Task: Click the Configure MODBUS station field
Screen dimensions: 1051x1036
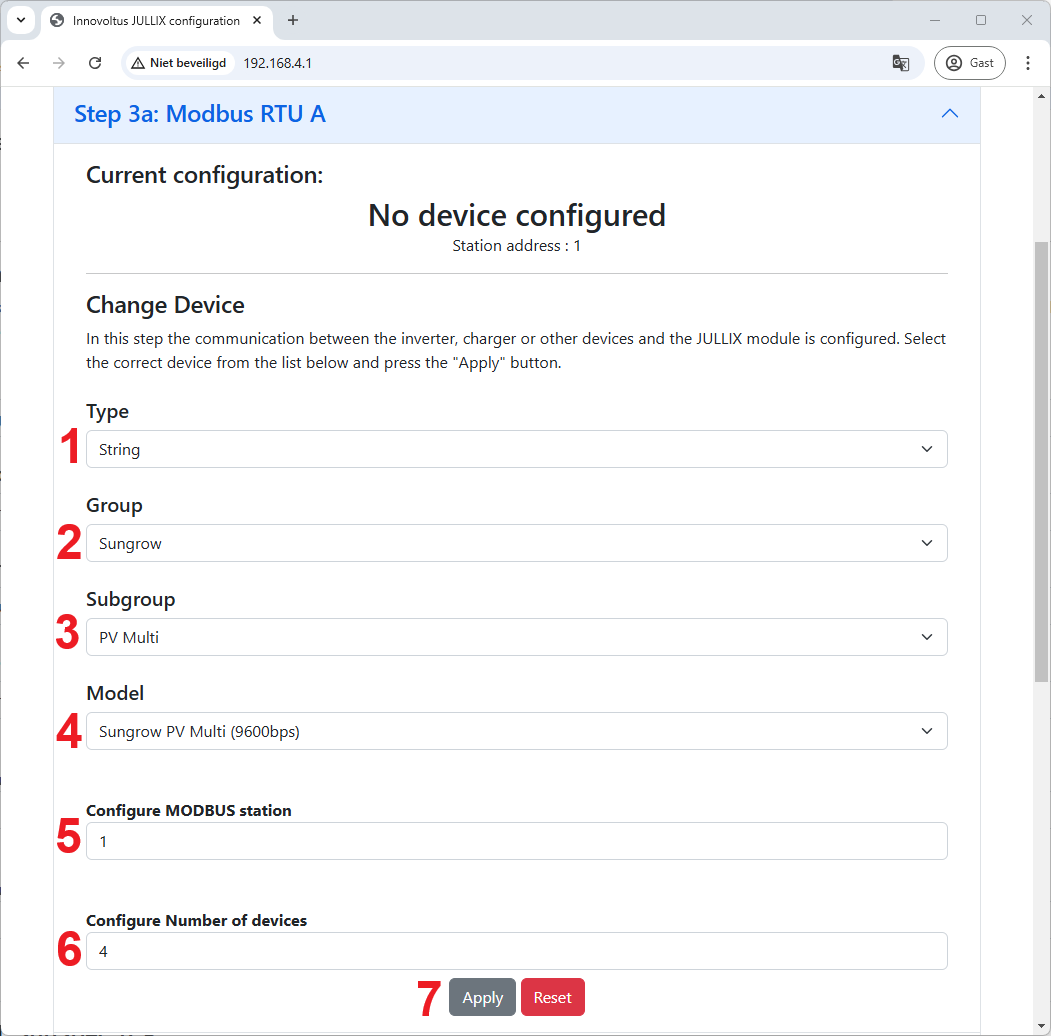Action: pos(516,841)
